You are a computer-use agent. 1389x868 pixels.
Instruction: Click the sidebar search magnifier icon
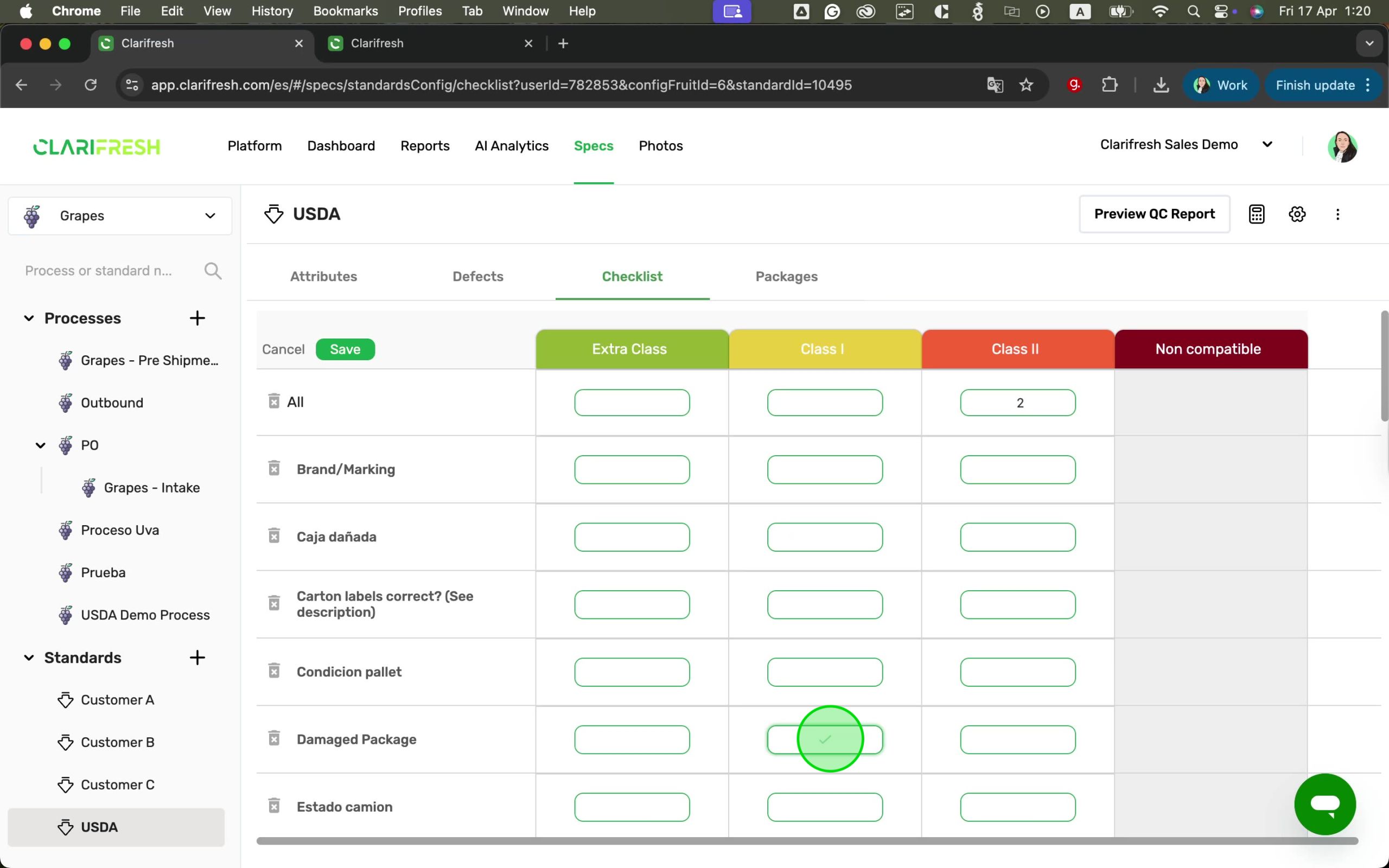click(x=213, y=270)
